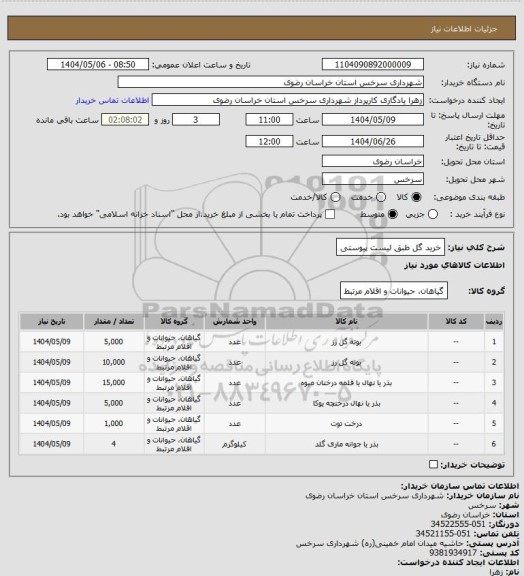This screenshot has height=576, width=524.
Task: Select row 6 item بذر یا جوانه ماری گلد
Action: pos(346,444)
